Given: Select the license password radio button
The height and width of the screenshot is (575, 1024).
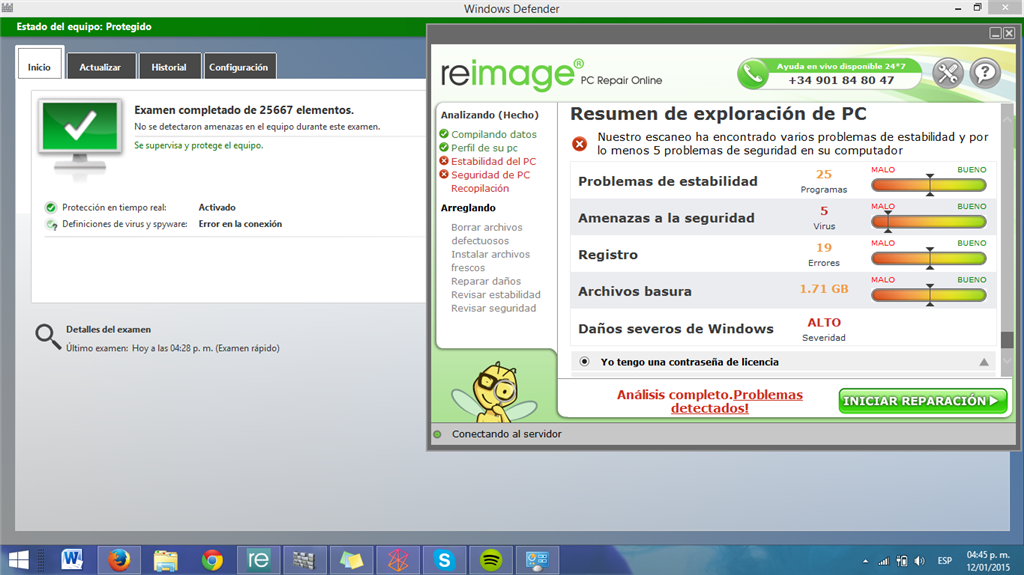Looking at the screenshot, I should click(584, 361).
